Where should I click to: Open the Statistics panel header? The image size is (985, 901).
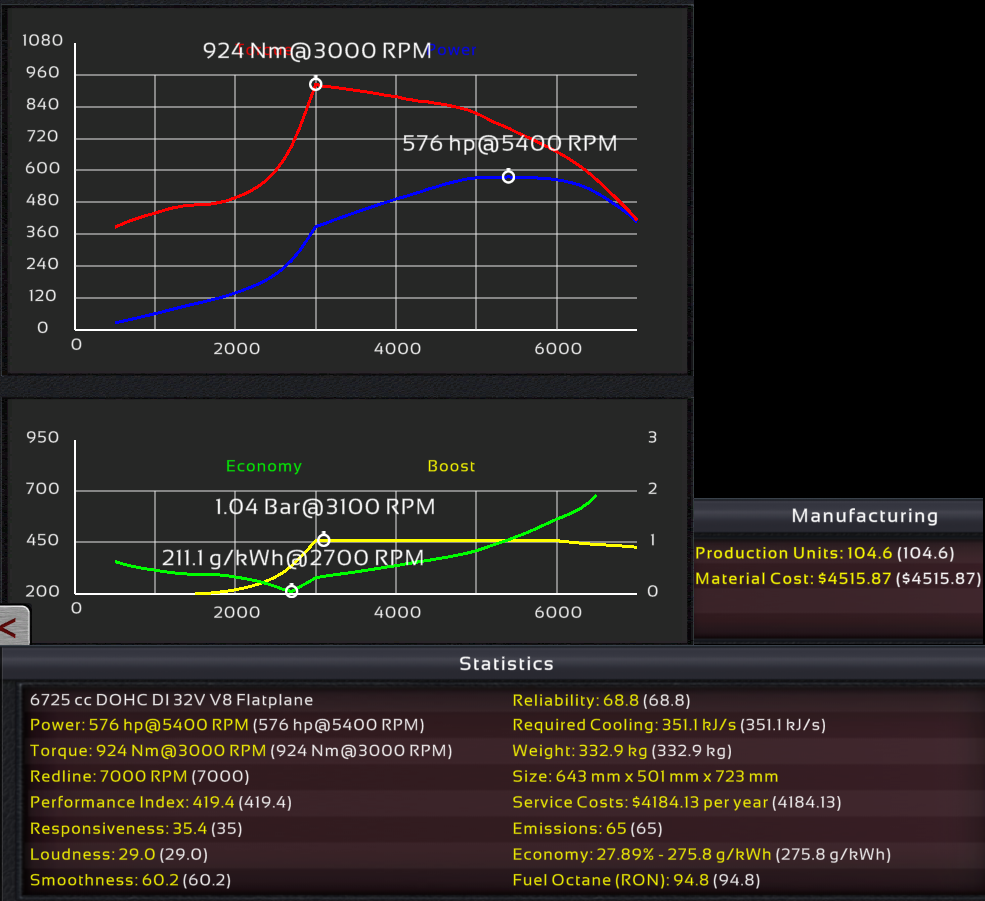tap(506, 663)
